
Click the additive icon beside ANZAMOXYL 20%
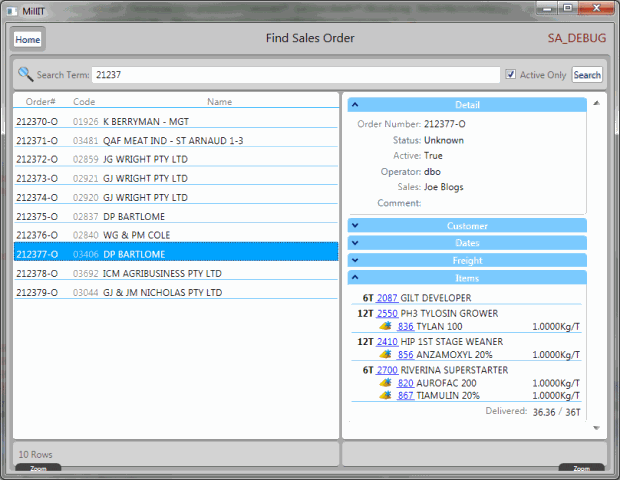385,354
